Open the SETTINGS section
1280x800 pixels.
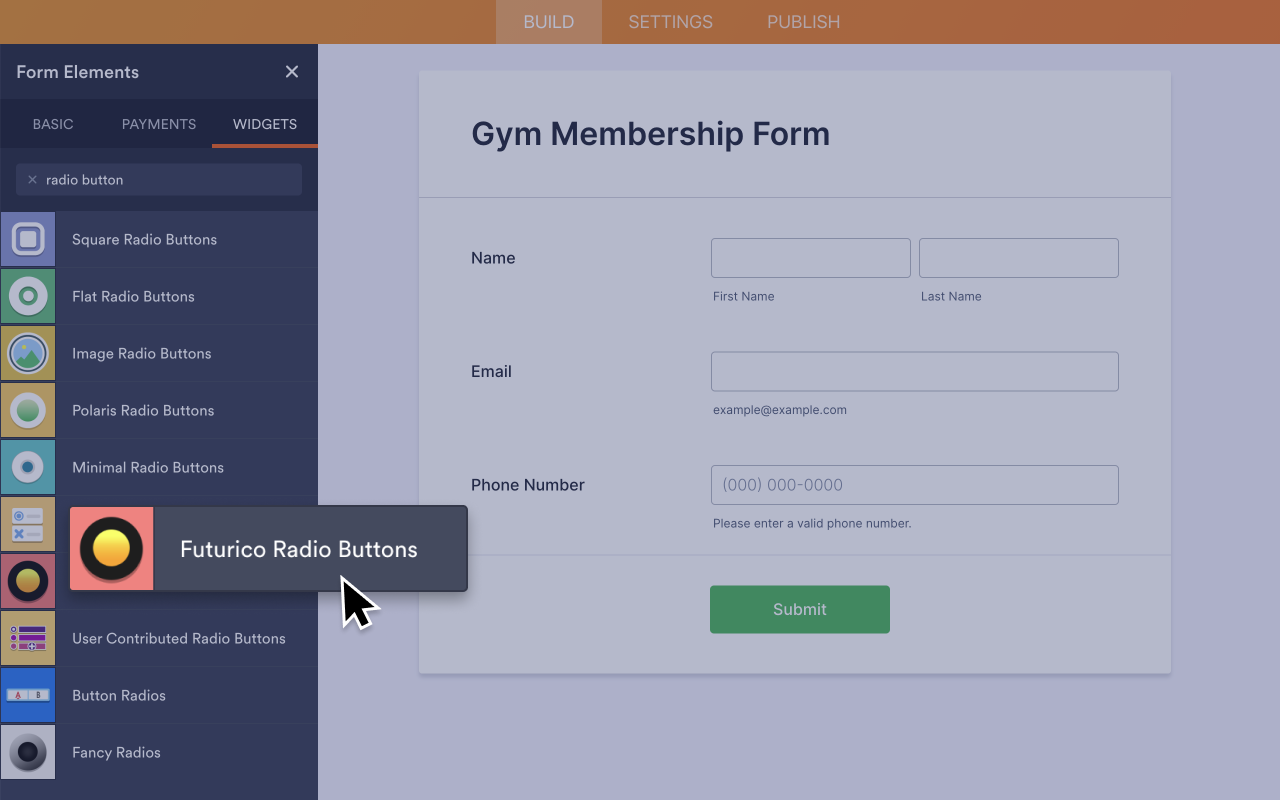click(670, 21)
